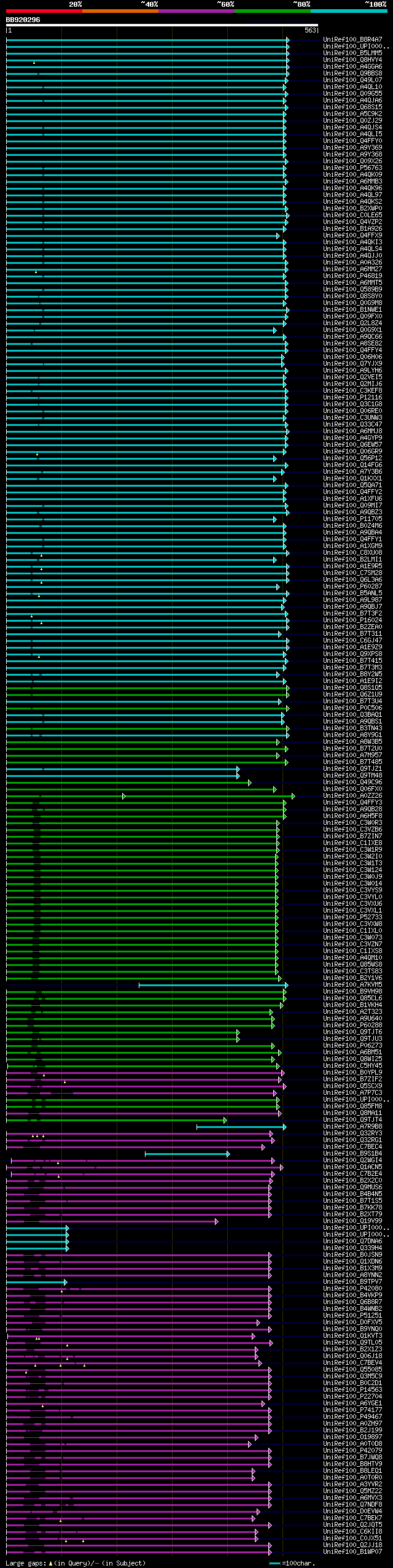This screenshot has width=393, height=1568.
Task: Select hit label UniRef100_C1IXE8
Action: [352, 843]
